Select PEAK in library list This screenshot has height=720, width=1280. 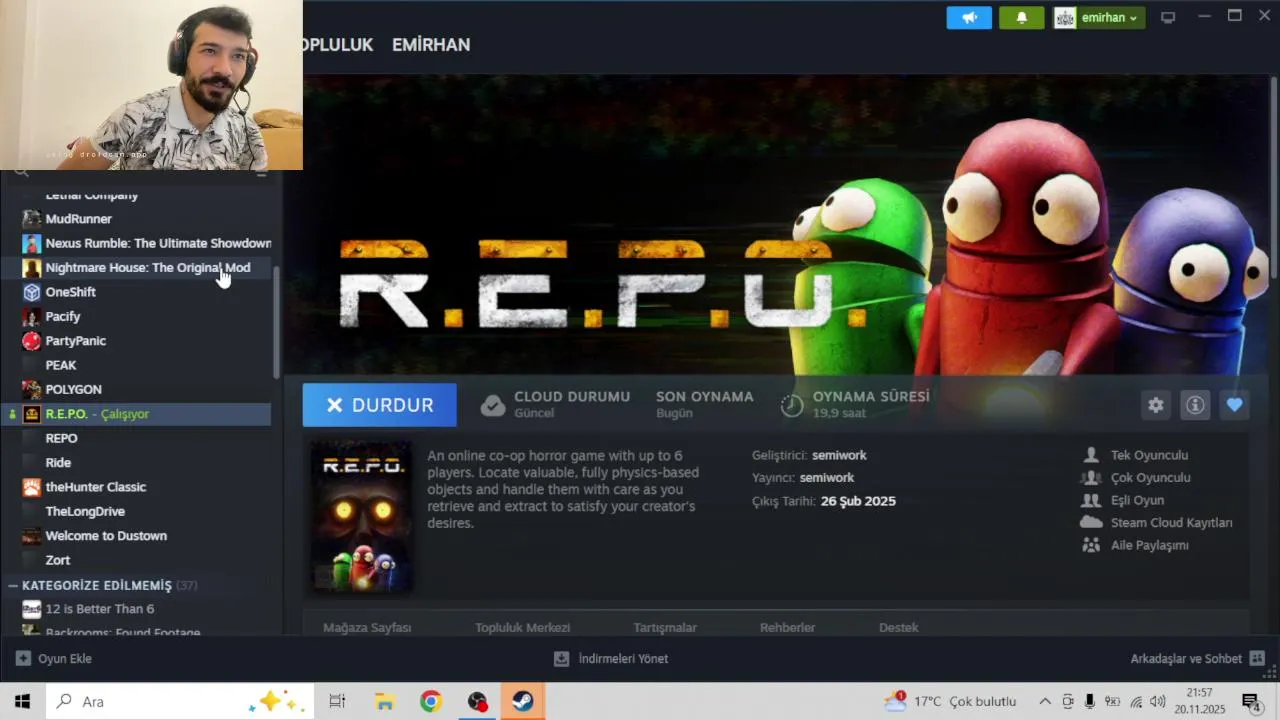(137, 365)
